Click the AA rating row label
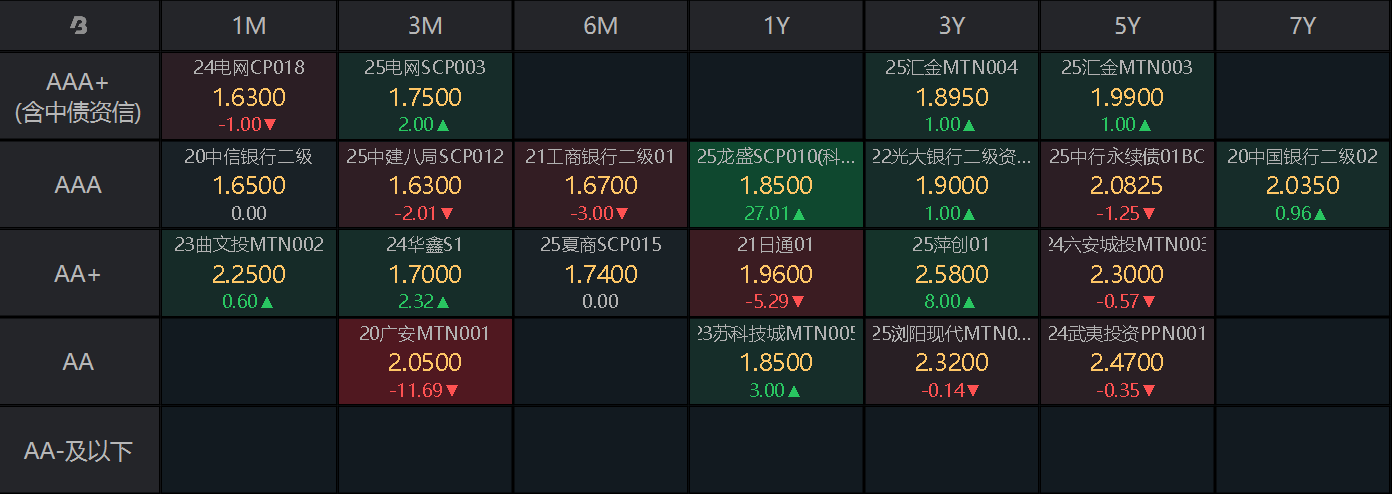This screenshot has height=494, width=1392. click(79, 361)
